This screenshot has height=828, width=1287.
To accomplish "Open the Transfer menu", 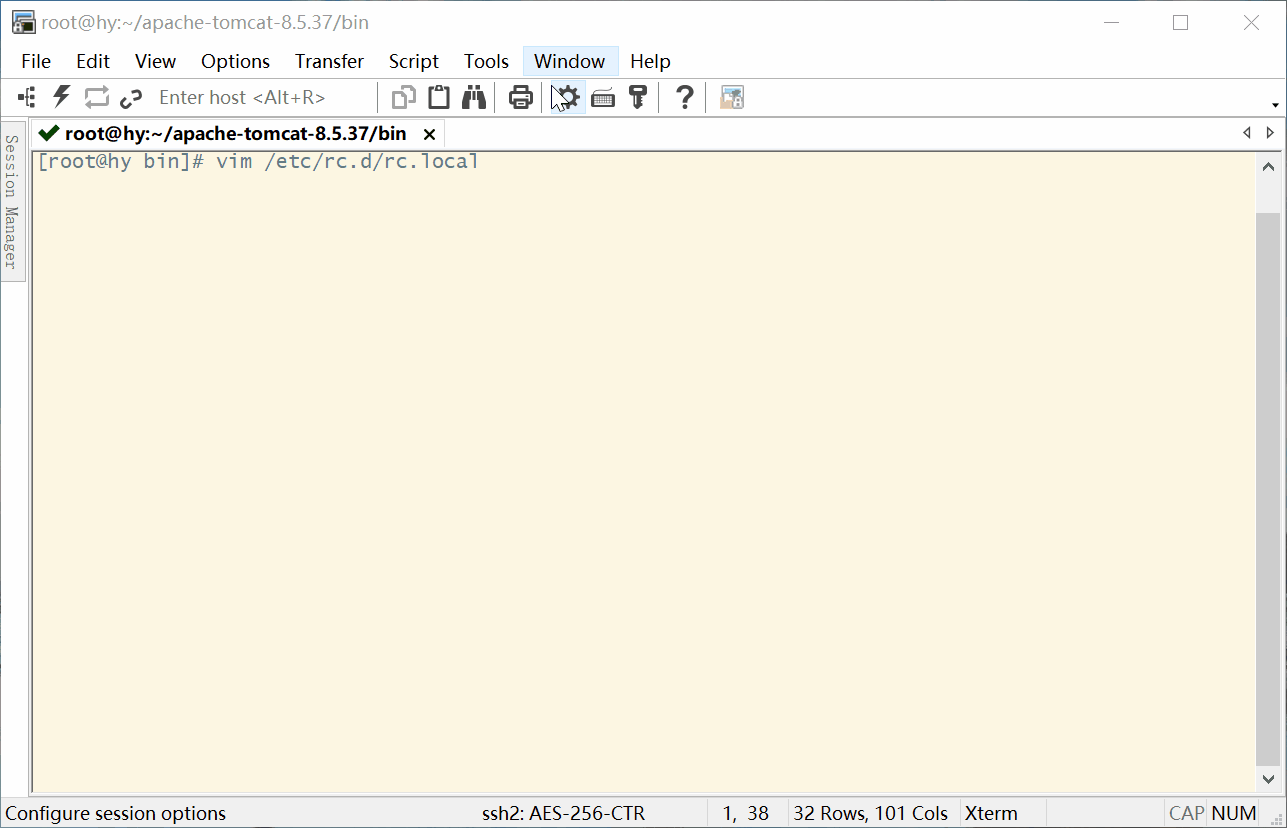I will click(x=329, y=61).
